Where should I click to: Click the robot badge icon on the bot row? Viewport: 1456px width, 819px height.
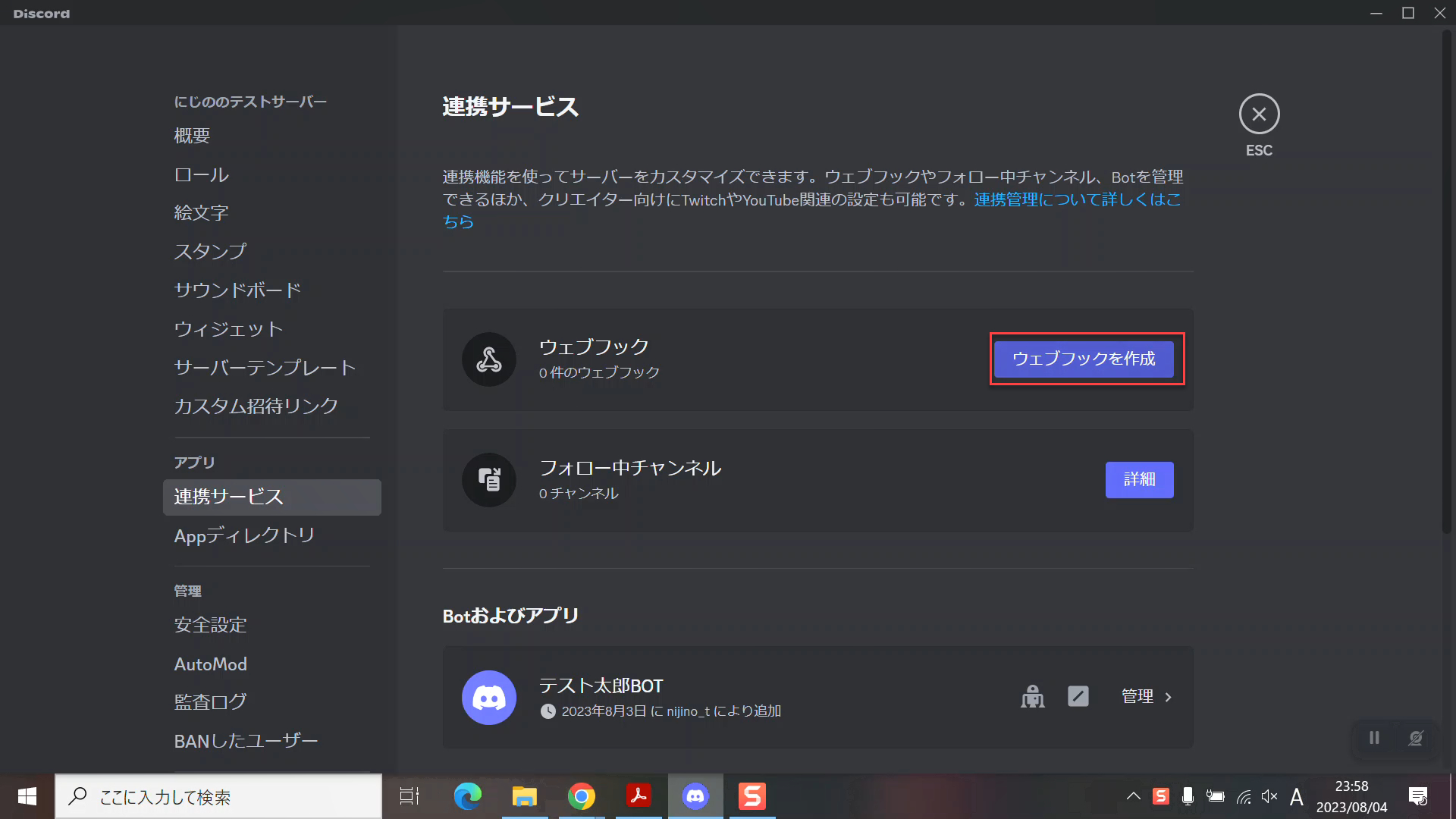(1034, 697)
